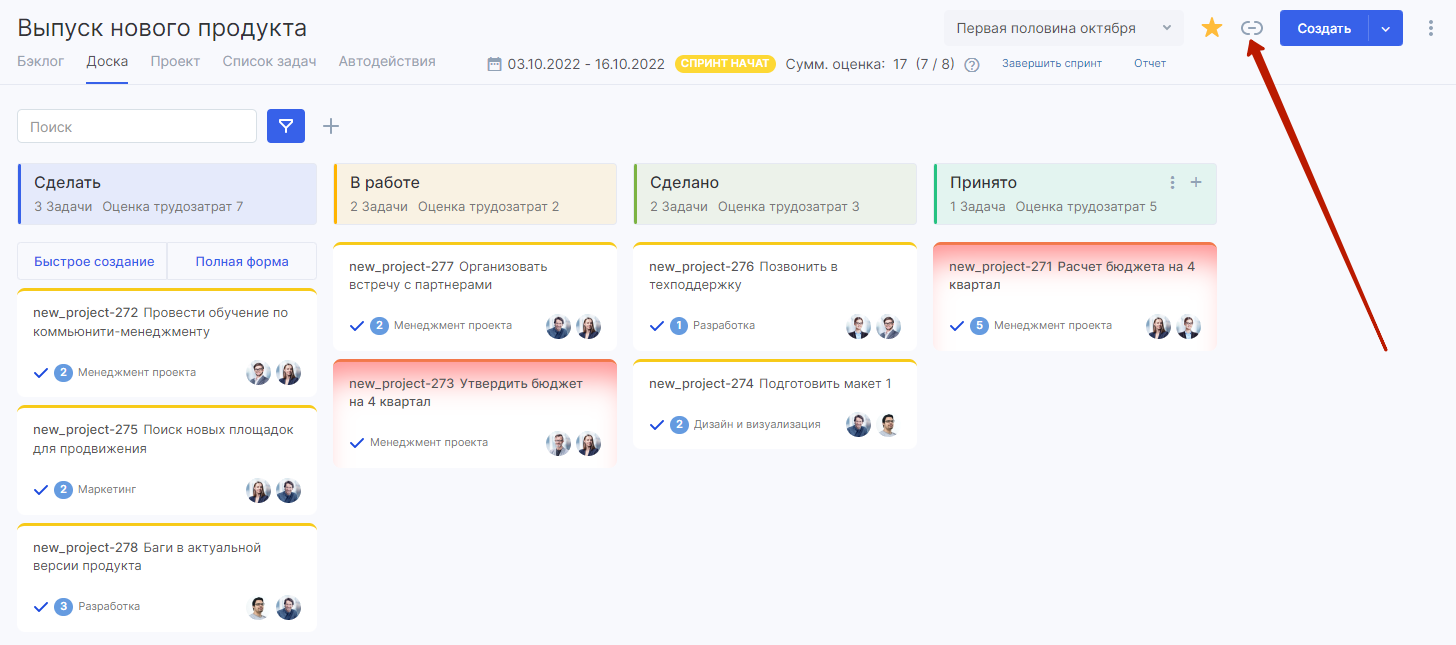Click second assignee avatar on new_project-272

pyautogui.click(x=288, y=373)
